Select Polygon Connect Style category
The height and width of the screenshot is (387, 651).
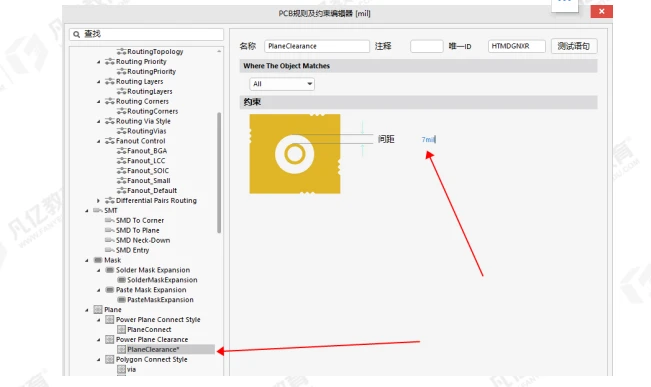152,360
